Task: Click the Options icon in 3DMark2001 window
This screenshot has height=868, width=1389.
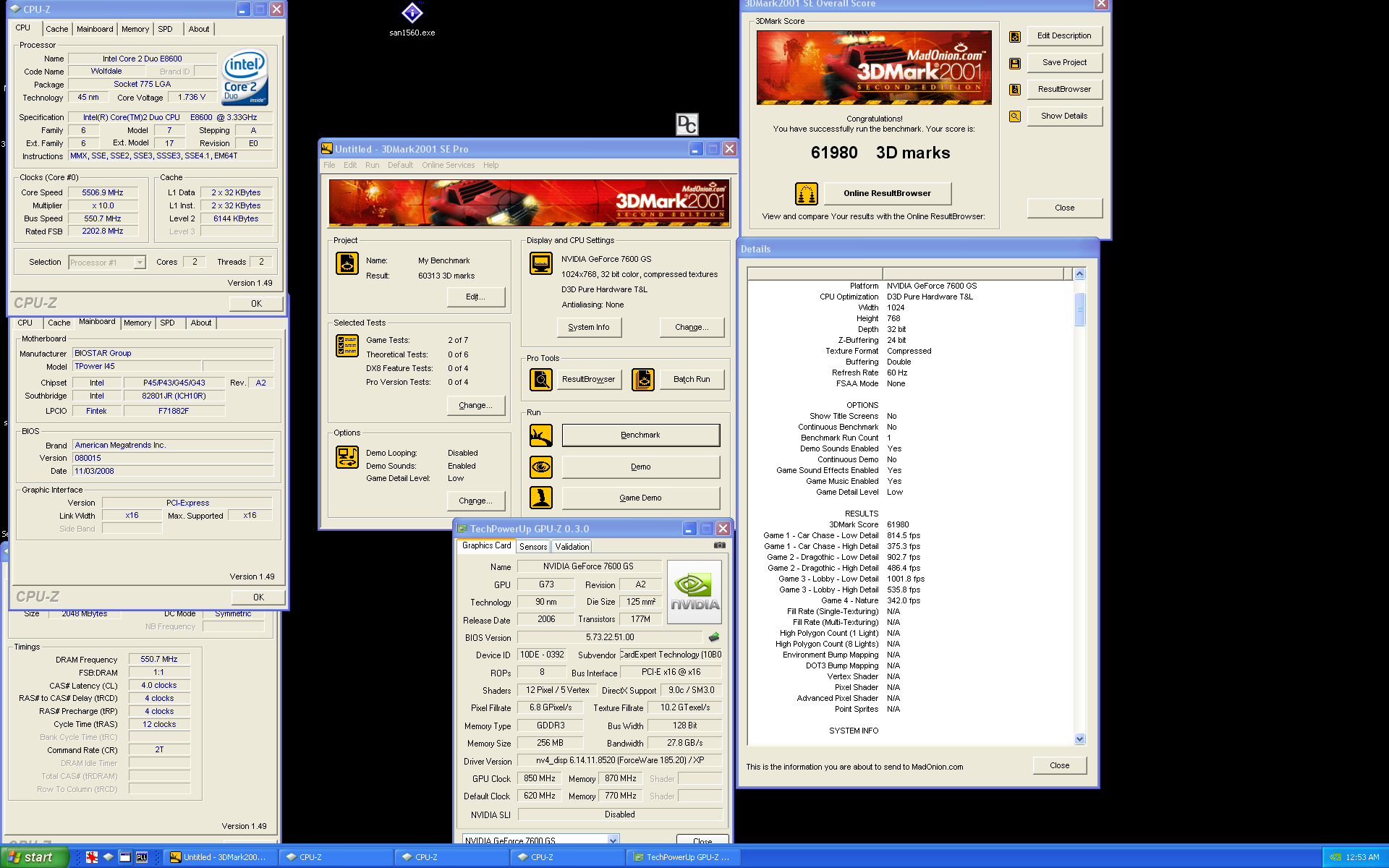Action: pyautogui.click(x=347, y=457)
